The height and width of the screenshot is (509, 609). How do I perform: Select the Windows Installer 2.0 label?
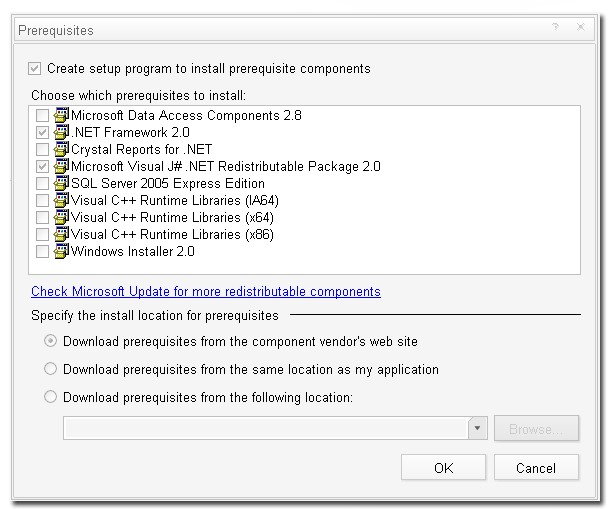tap(133, 252)
